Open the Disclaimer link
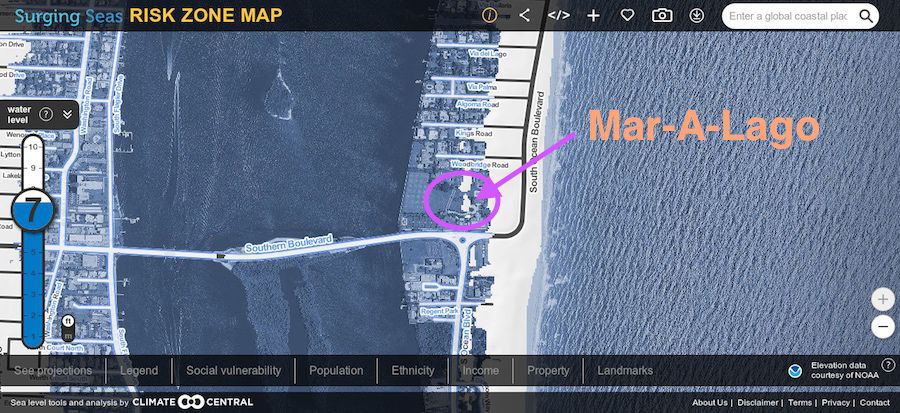Screen dimensions: 900x413 pos(758,403)
